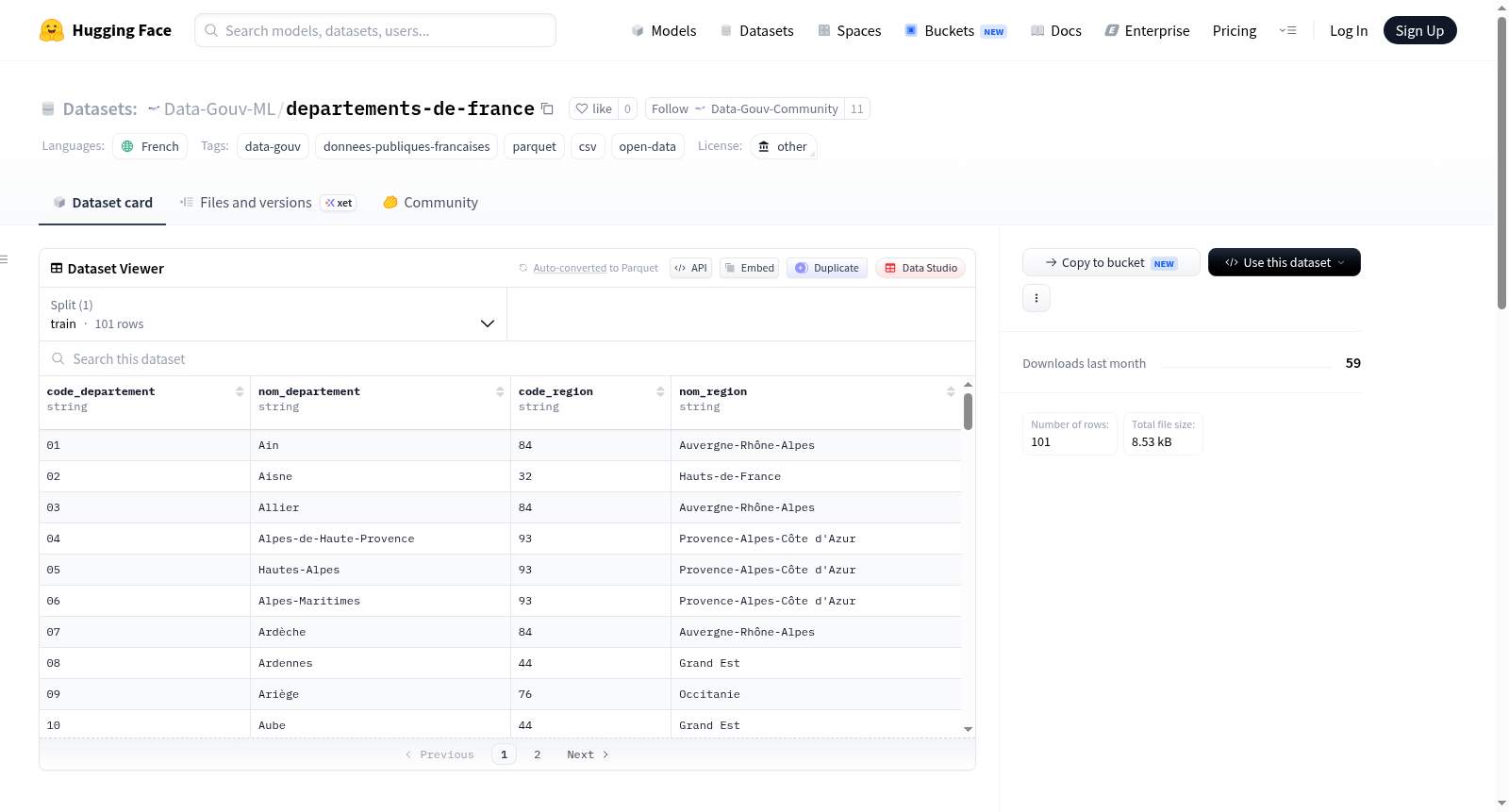Open the Embed button

749,268
